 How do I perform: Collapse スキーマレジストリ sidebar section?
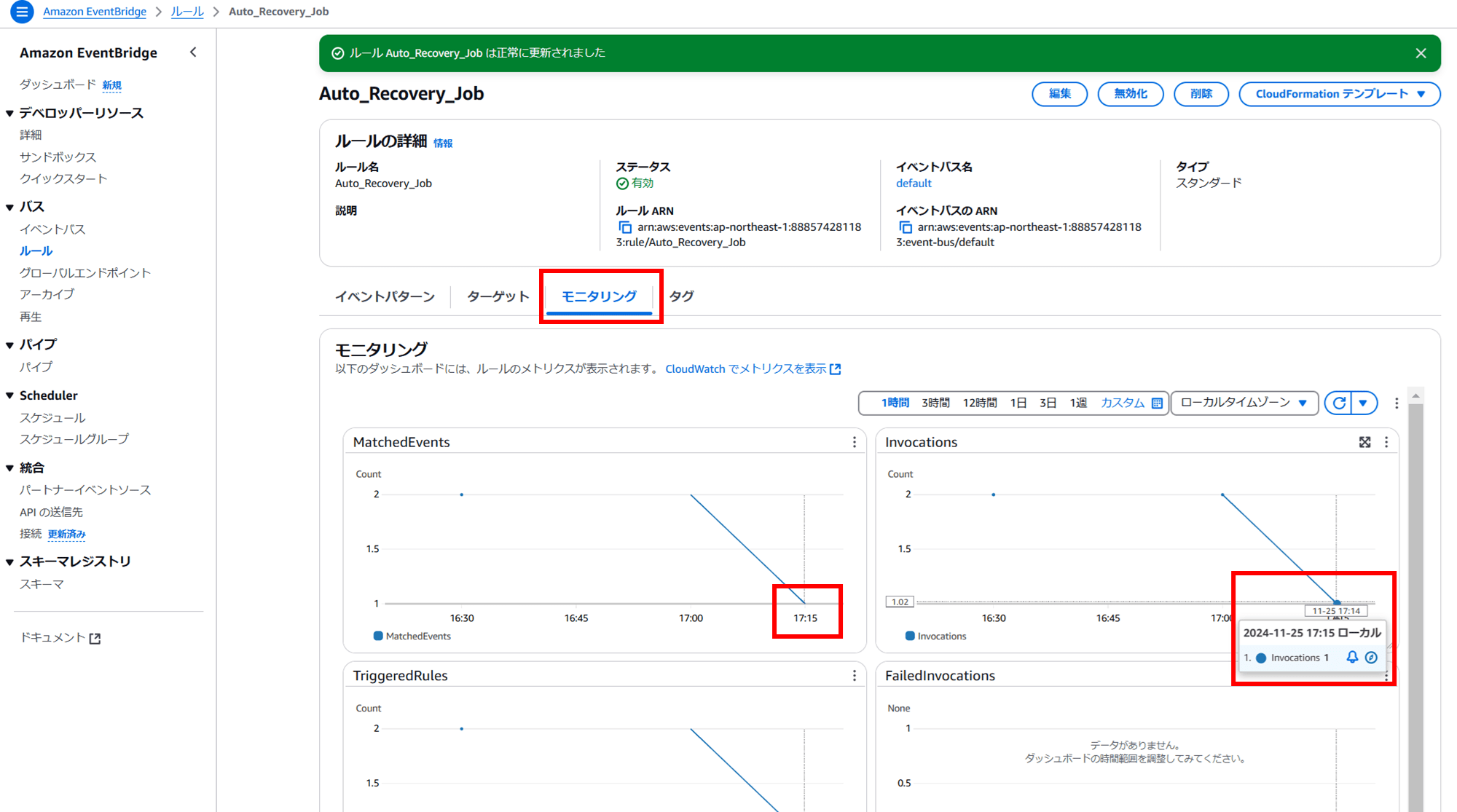click(9, 561)
